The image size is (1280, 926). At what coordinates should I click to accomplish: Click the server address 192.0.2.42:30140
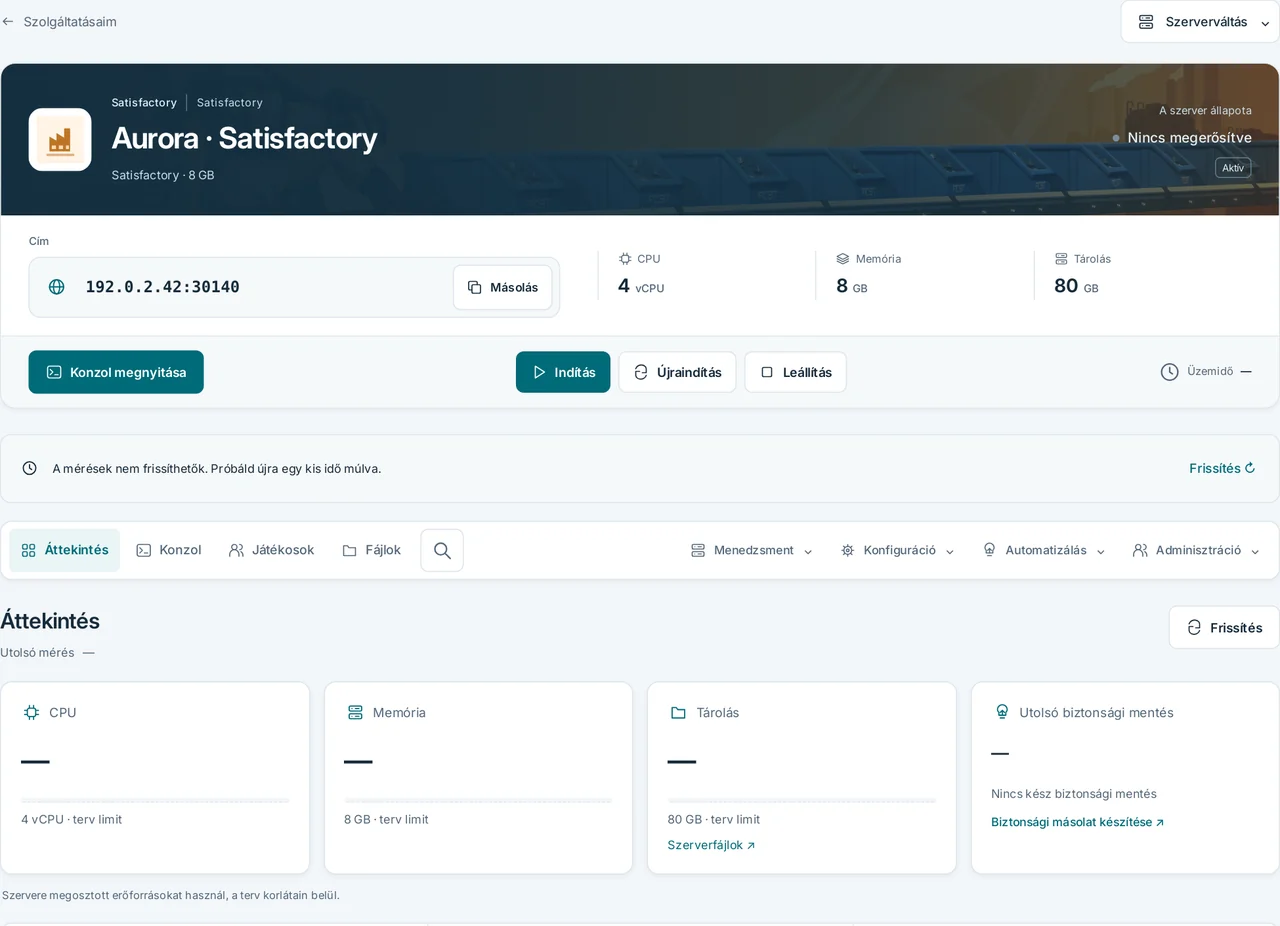point(162,287)
